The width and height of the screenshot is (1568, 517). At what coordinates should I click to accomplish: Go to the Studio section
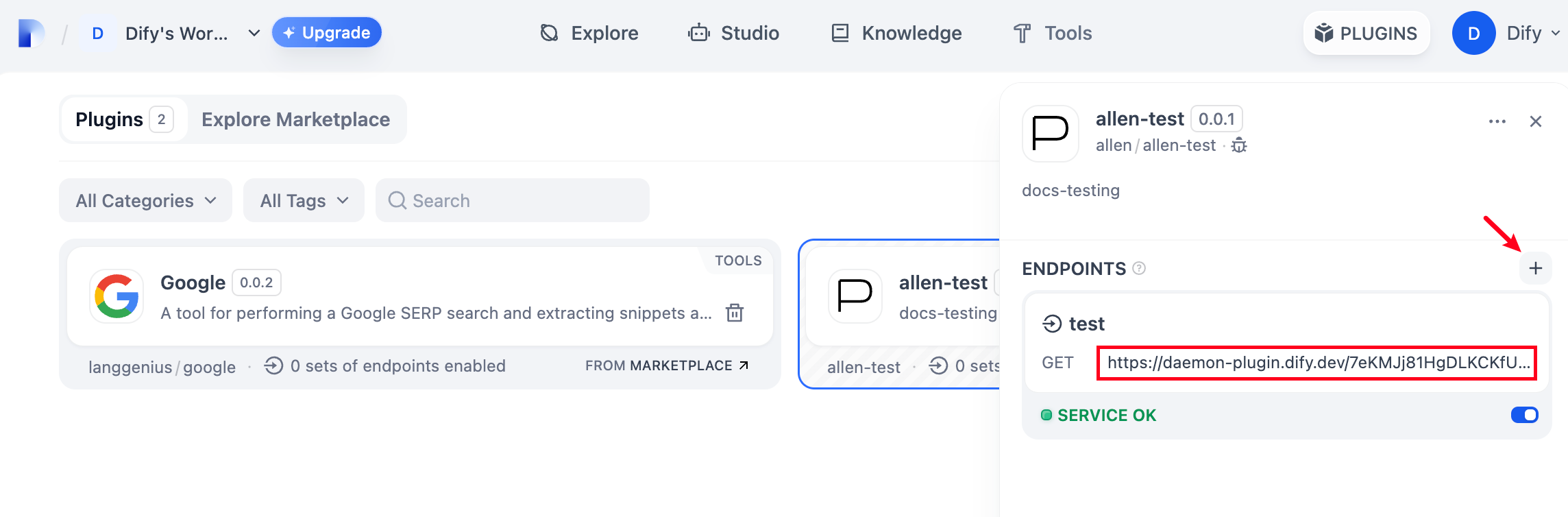click(734, 33)
